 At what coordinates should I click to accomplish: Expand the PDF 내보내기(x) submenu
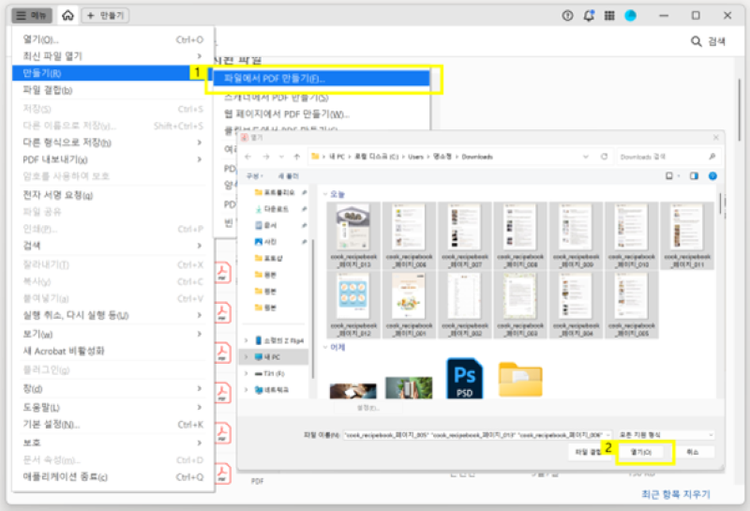click(113, 159)
